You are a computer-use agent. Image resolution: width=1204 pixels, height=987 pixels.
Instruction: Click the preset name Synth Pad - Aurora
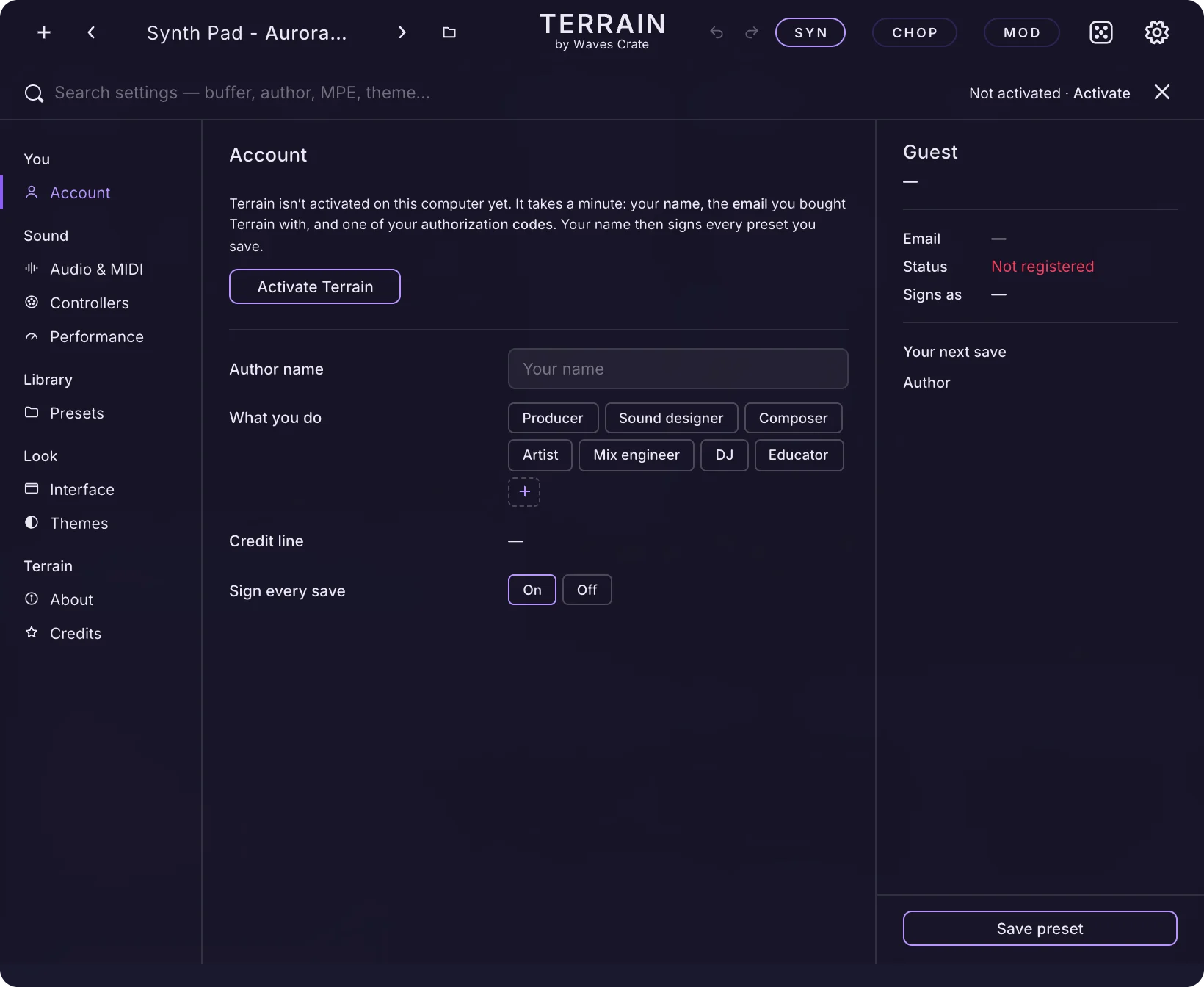(x=247, y=33)
